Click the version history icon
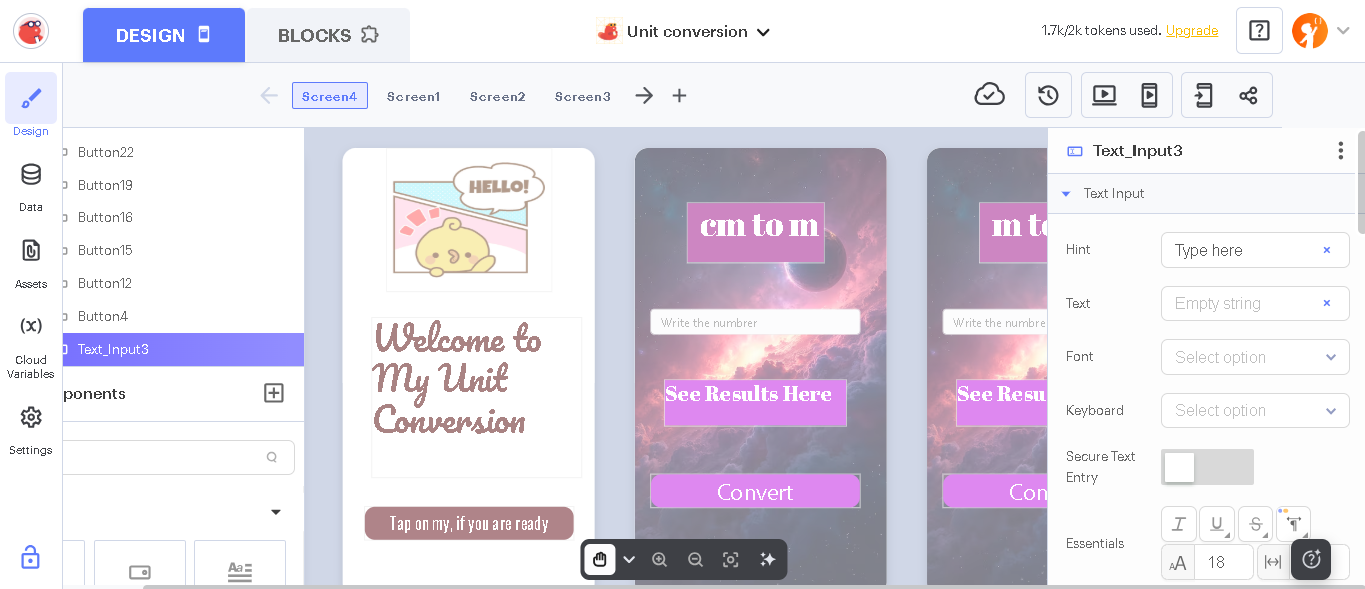 pyautogui.click(x=1048, y=95)
